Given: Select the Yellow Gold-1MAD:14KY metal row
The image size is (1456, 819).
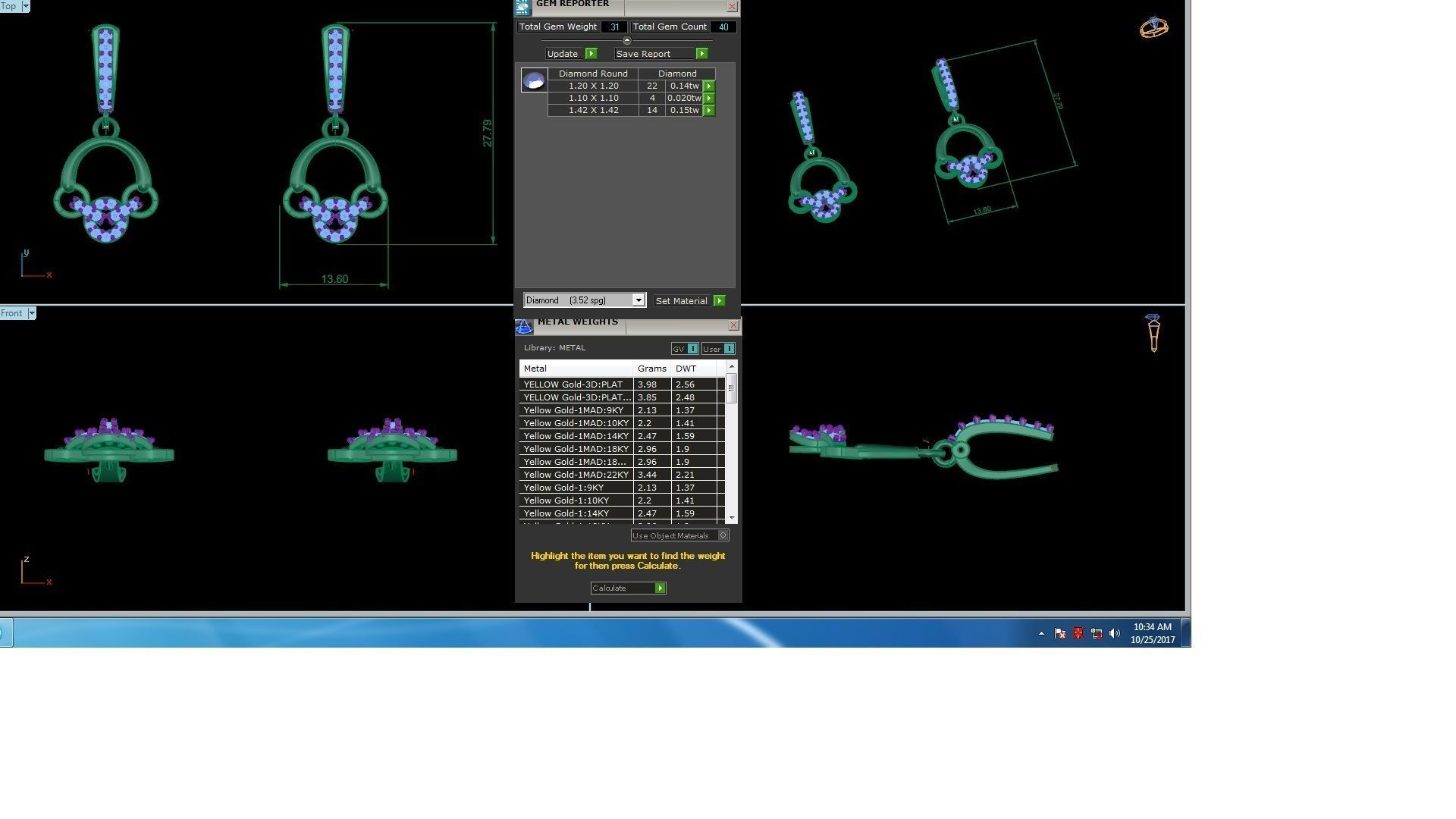Looking at the screenshot, I should coord(576,436).
